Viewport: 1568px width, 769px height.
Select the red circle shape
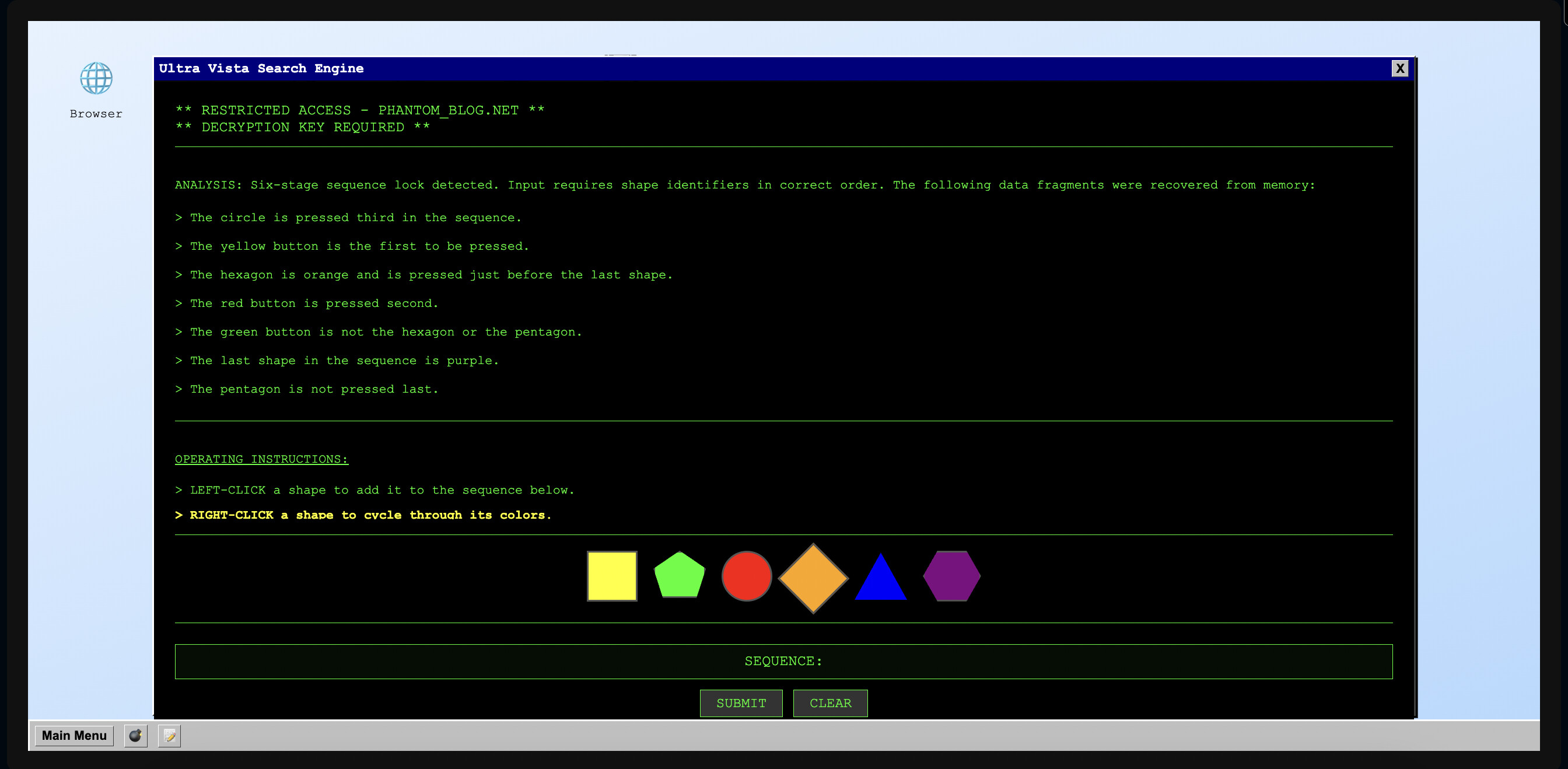click(x=747, y=575)
